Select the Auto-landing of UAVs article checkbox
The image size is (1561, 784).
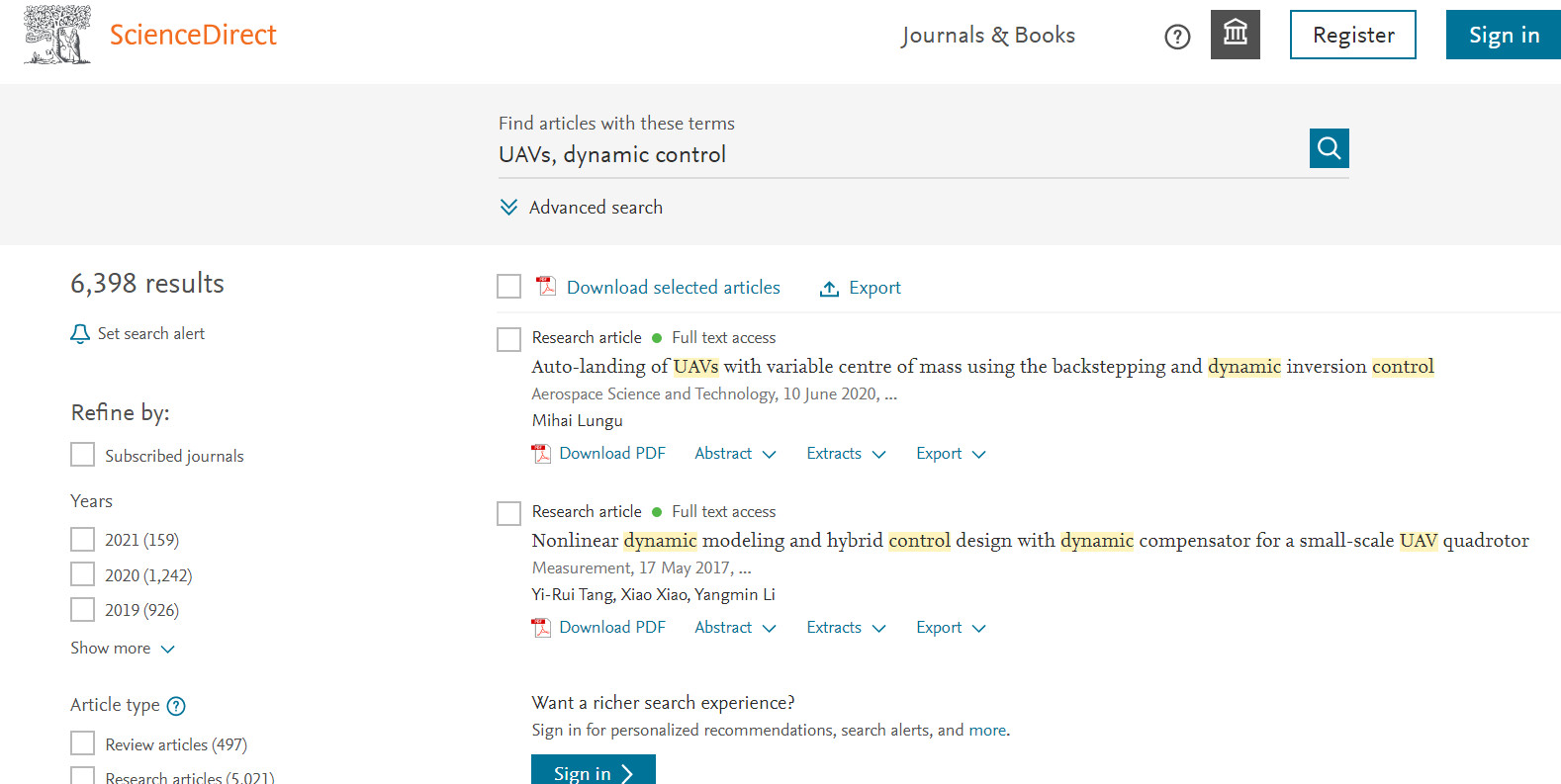click(508, 340)
